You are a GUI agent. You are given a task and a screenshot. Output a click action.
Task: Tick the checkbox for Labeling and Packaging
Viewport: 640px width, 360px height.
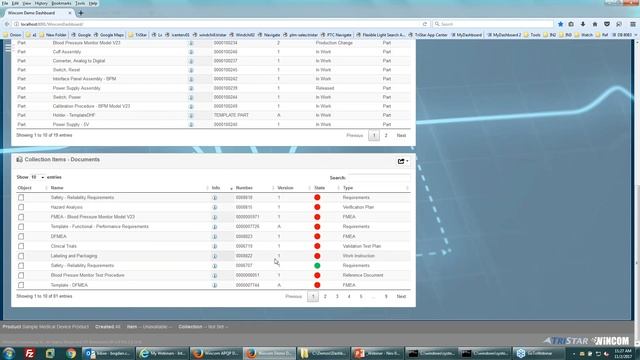[x=21, y=256]
